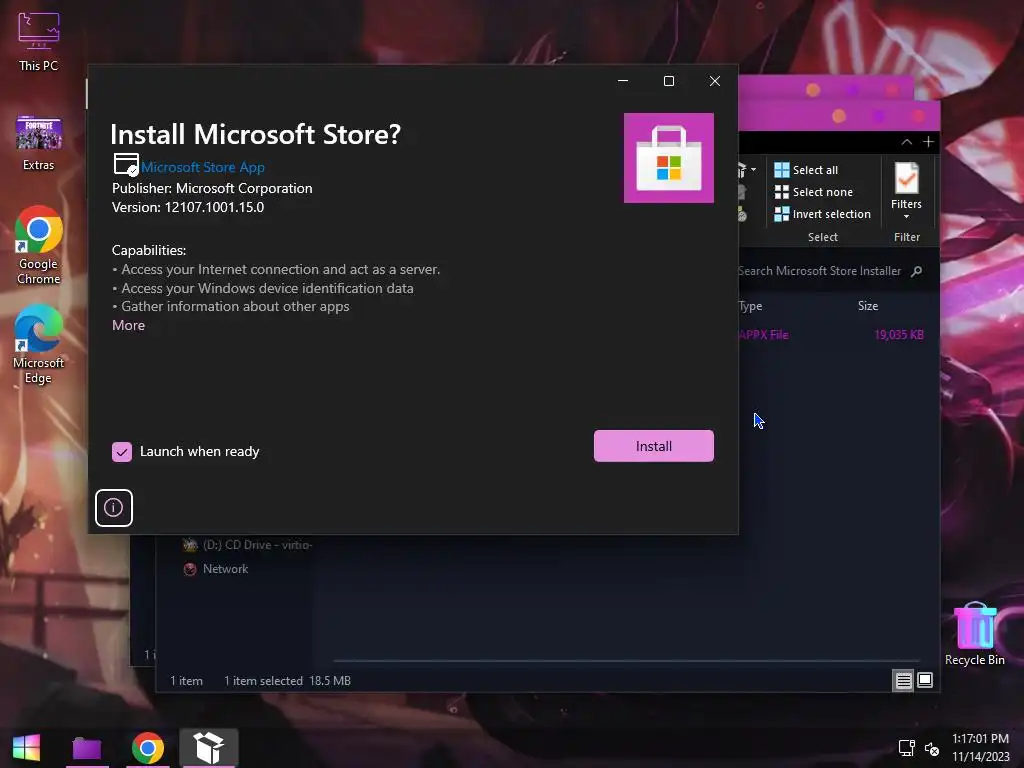Sort by the Type column header
The image size is (1024, 768).
[x=750, y=306]
